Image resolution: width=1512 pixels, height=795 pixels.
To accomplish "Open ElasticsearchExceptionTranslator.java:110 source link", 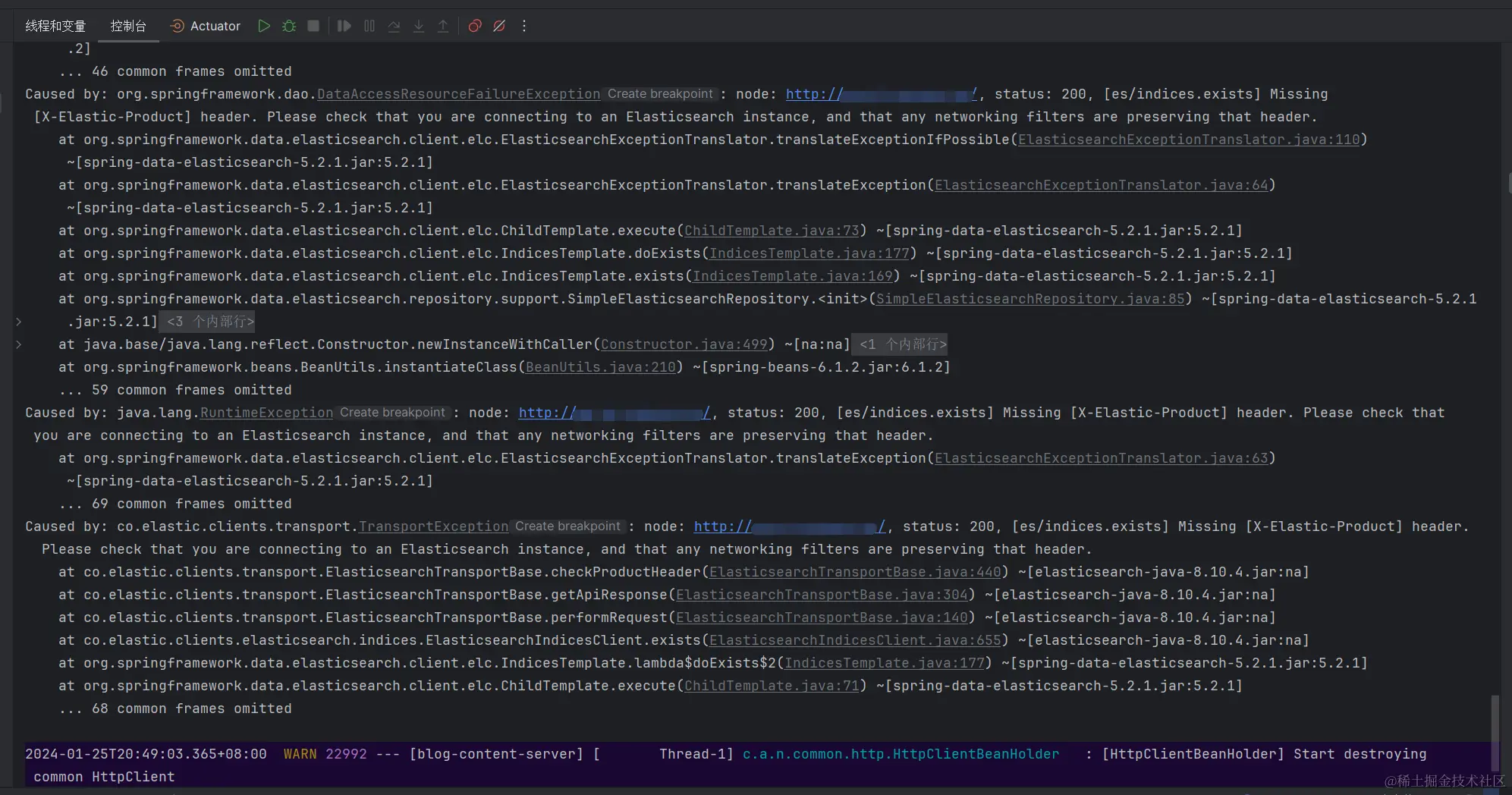I will click(1190, 140).
